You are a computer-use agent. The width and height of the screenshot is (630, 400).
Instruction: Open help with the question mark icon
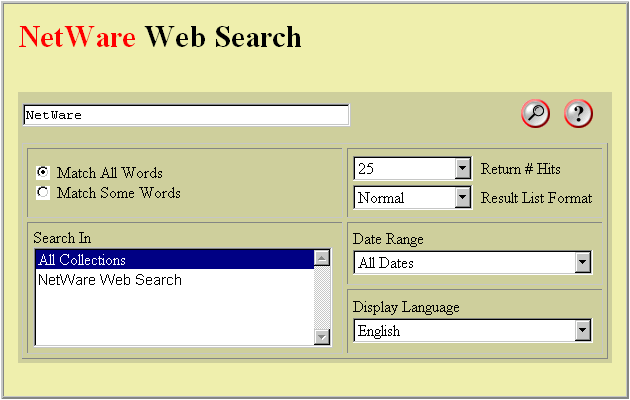(x=578, y=114)
